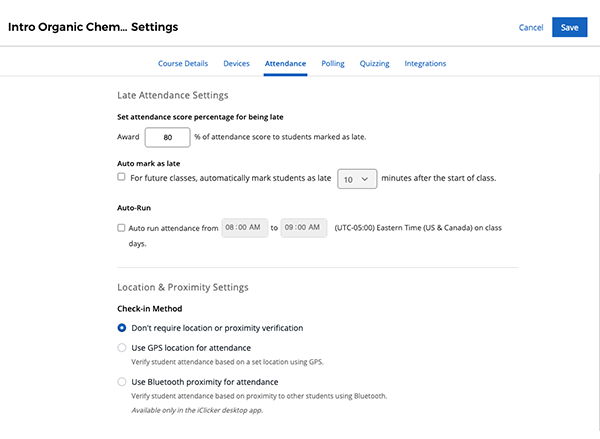600x439 pixels.
Task: Switch to the Devices tab
Action: [x=236, y=64]
